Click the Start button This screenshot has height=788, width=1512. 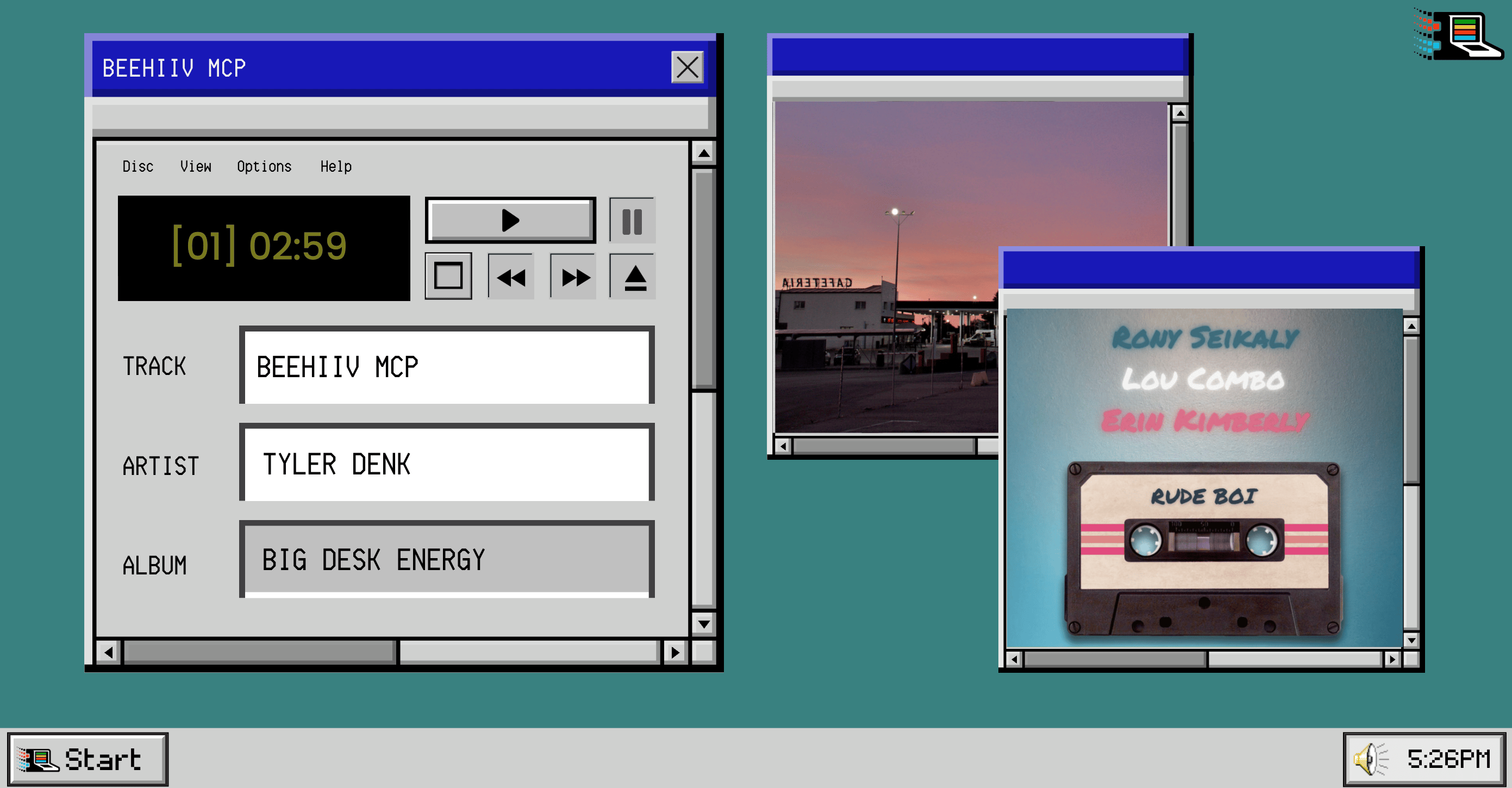[88, 759]
